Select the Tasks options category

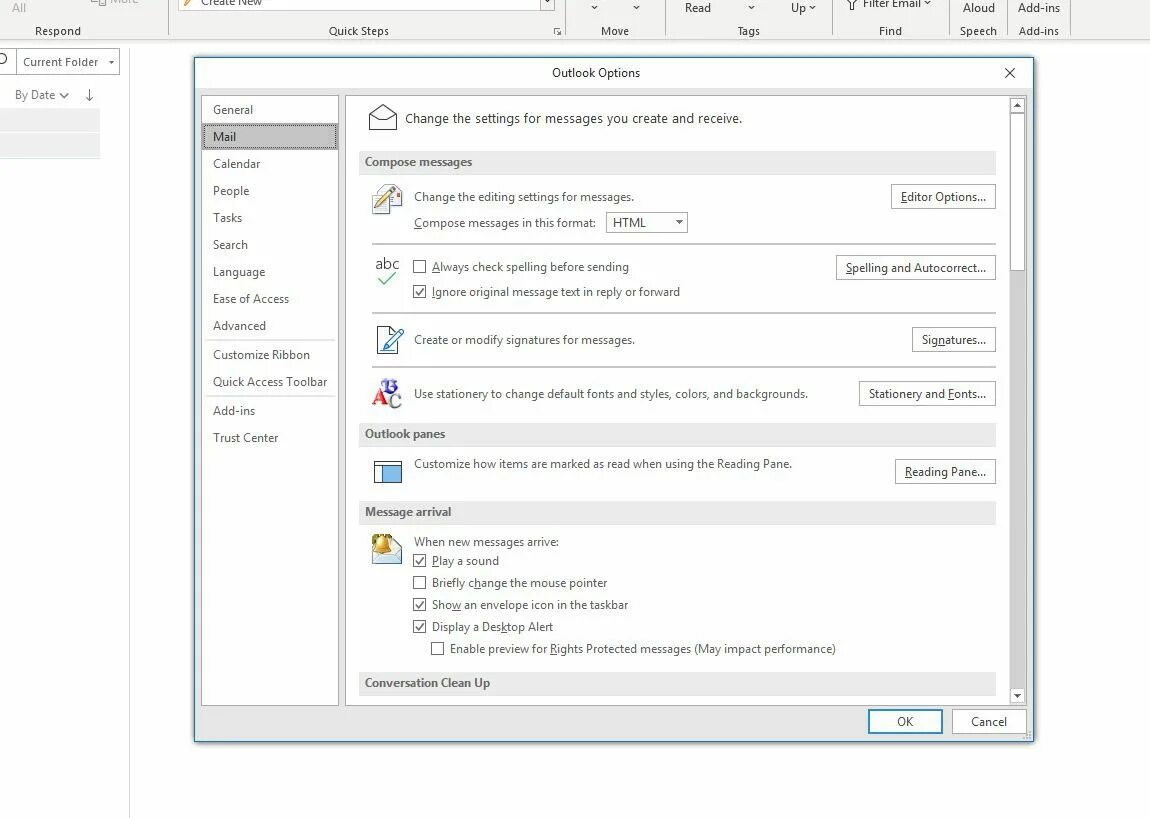coord(270,219)
